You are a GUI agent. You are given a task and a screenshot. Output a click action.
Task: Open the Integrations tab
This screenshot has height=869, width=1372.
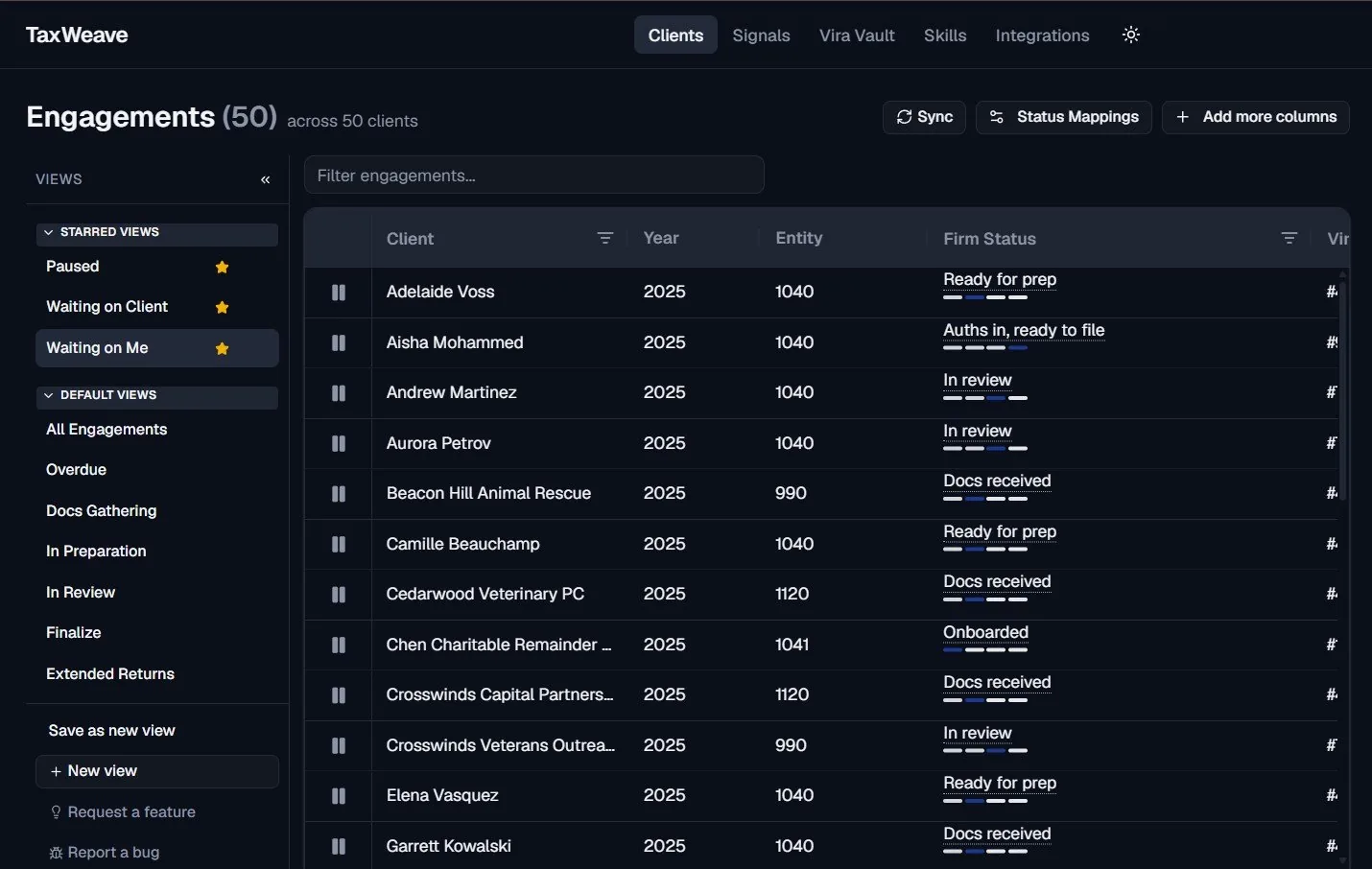(x=1042, y=35)
